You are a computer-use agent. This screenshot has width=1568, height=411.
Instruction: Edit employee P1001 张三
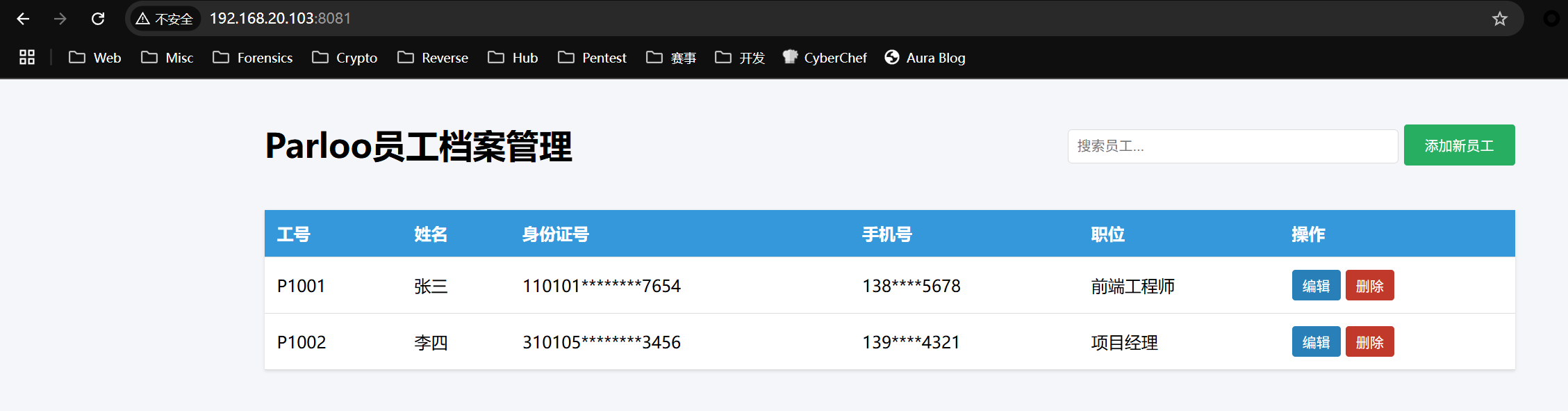pos(1316,286)
